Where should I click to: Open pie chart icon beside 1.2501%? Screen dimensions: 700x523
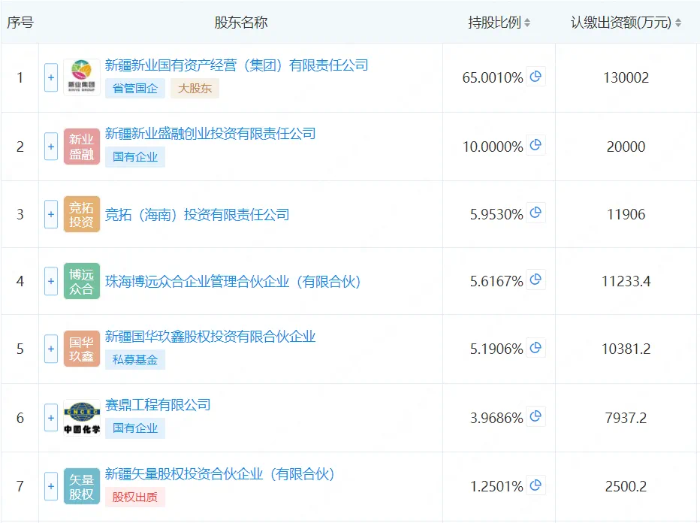(535, 485)
